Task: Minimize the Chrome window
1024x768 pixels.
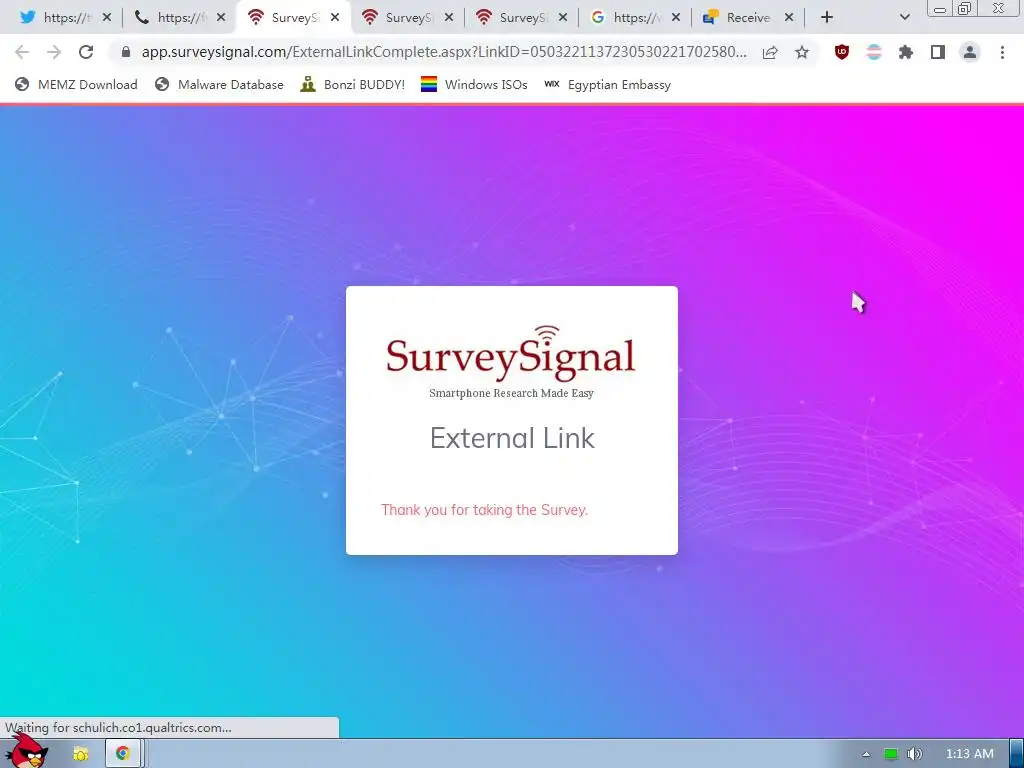Action: point(940,8)
